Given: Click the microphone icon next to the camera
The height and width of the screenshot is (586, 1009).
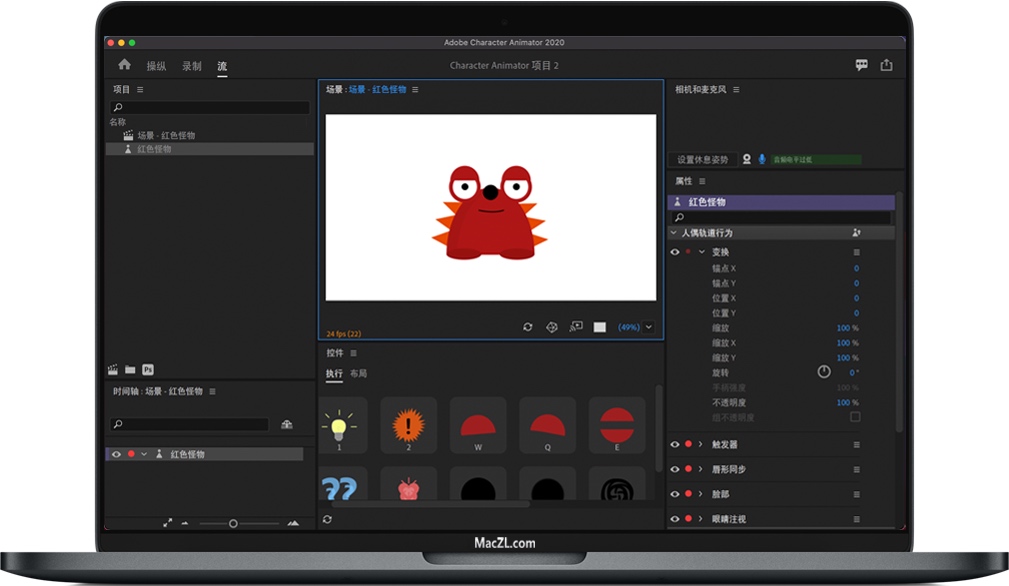Looking at the screenshot, I should 762,159.
